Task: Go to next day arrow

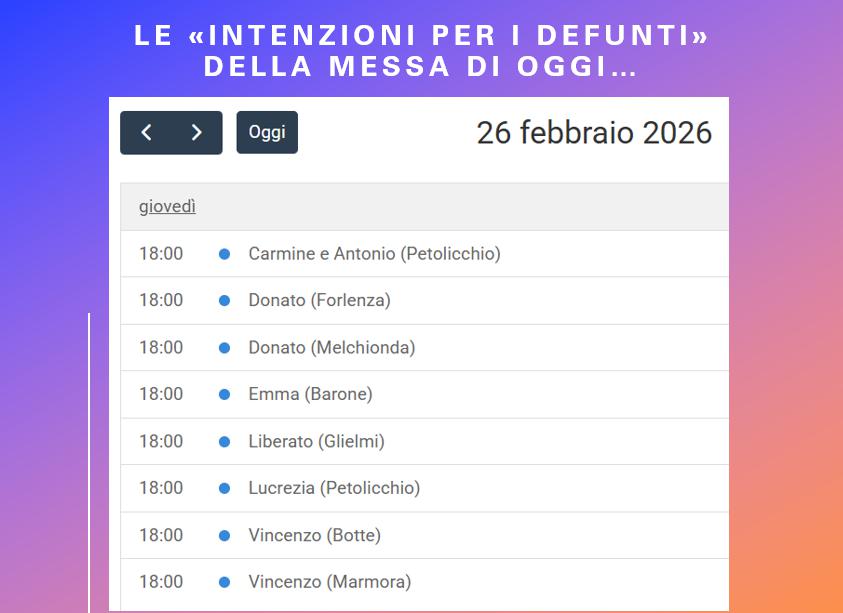Action: click(196, 133)
